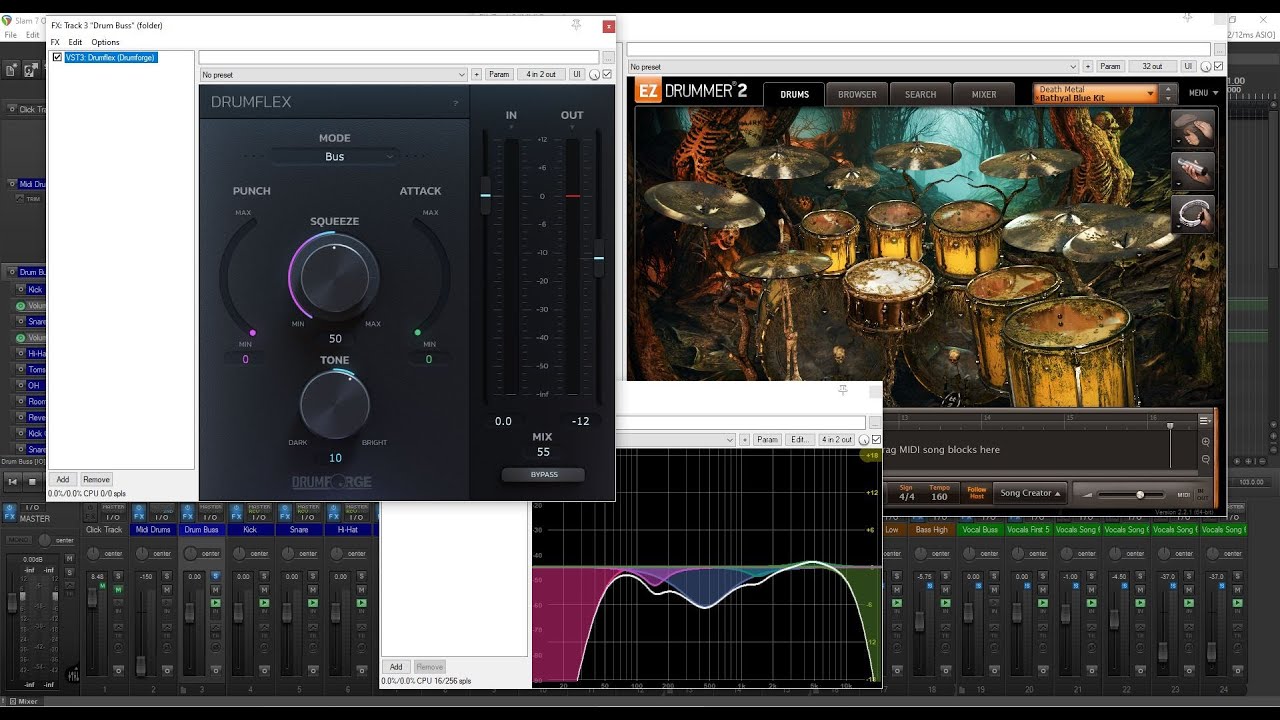
Task: Zoom out the EZdrummer song track
Action: pos(1206,459)
